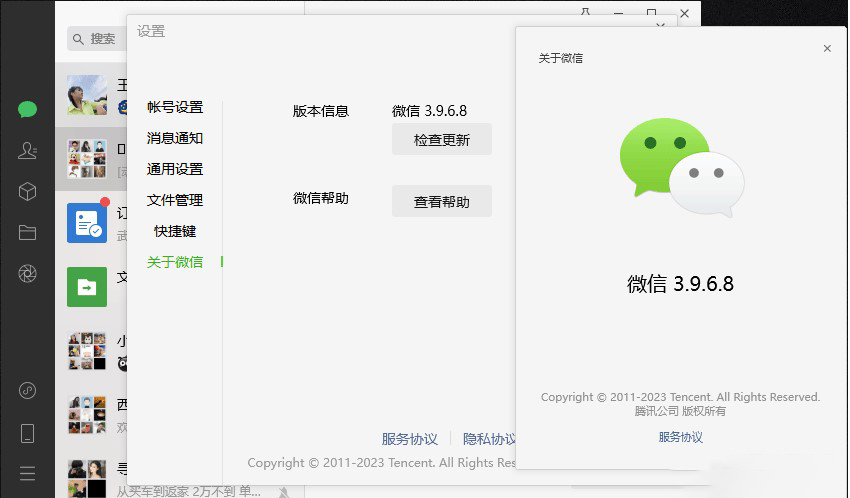Select the second group chat avatar
This screenshot has width=850, height=498.
pos(87,159)
